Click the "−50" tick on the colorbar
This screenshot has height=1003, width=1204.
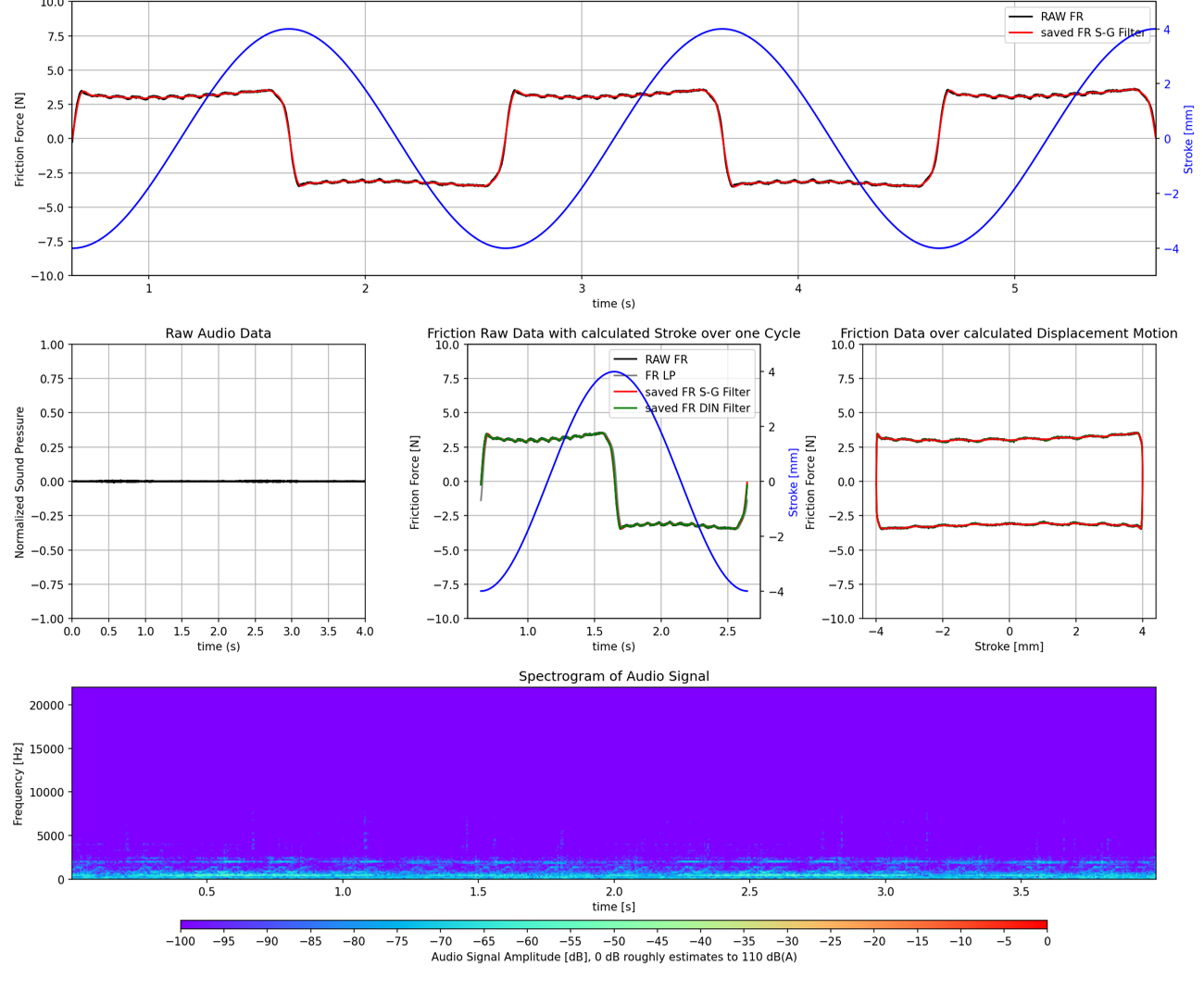coord(614,941)
